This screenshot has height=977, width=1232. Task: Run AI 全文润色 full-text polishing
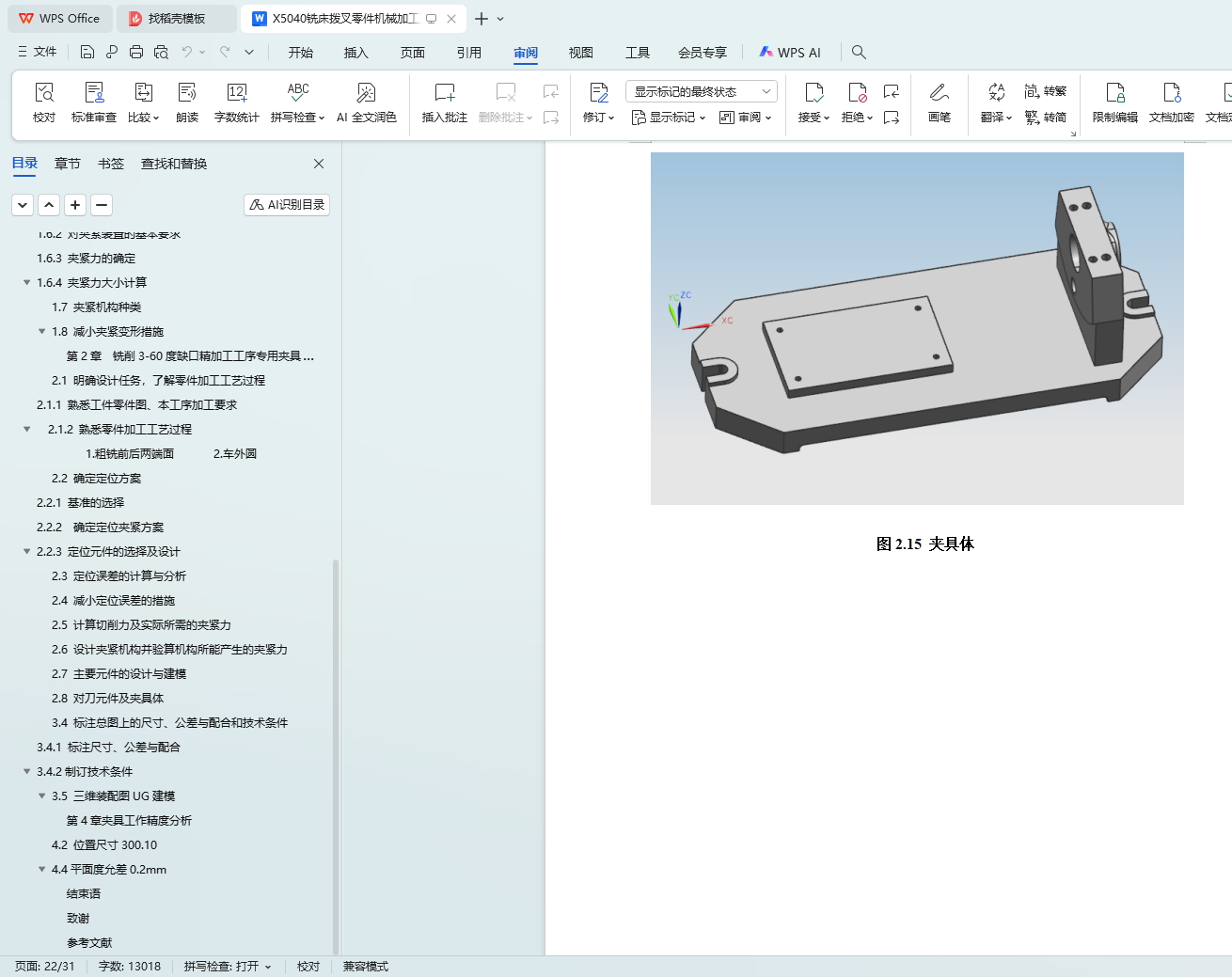[366, 102]
